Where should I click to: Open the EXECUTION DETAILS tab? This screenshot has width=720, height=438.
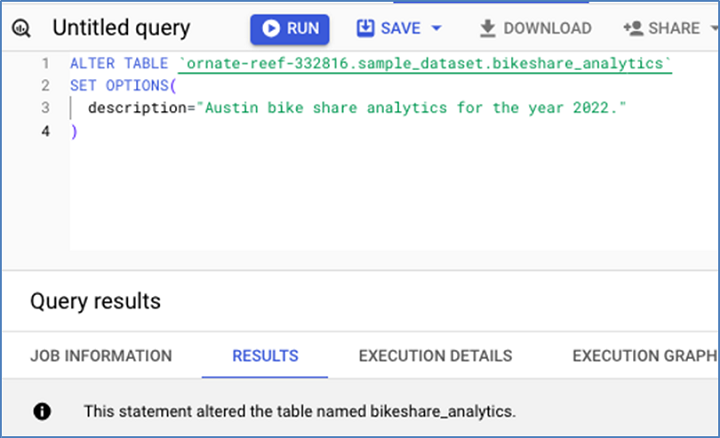click(435, 356)
